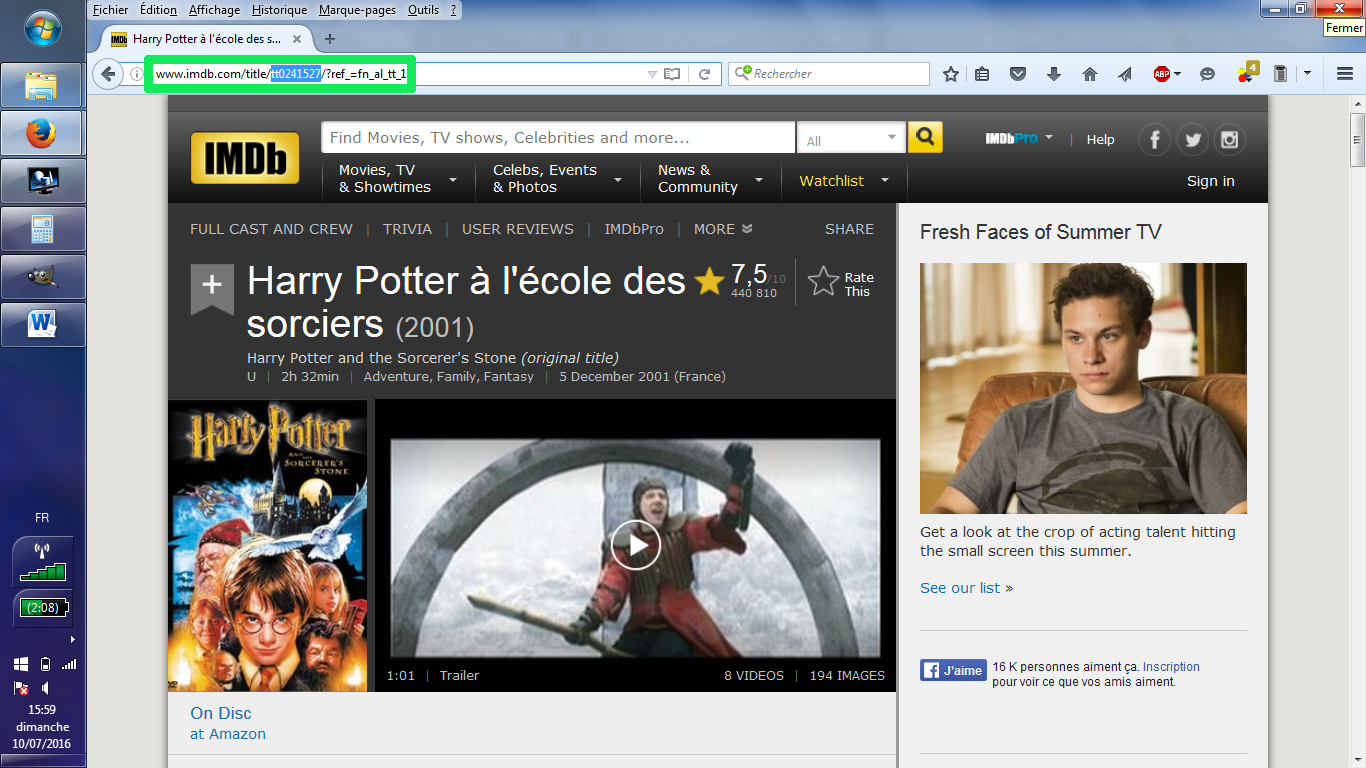
Task: Click FULL CAST AND CREW link
Action: pos(271,229)
